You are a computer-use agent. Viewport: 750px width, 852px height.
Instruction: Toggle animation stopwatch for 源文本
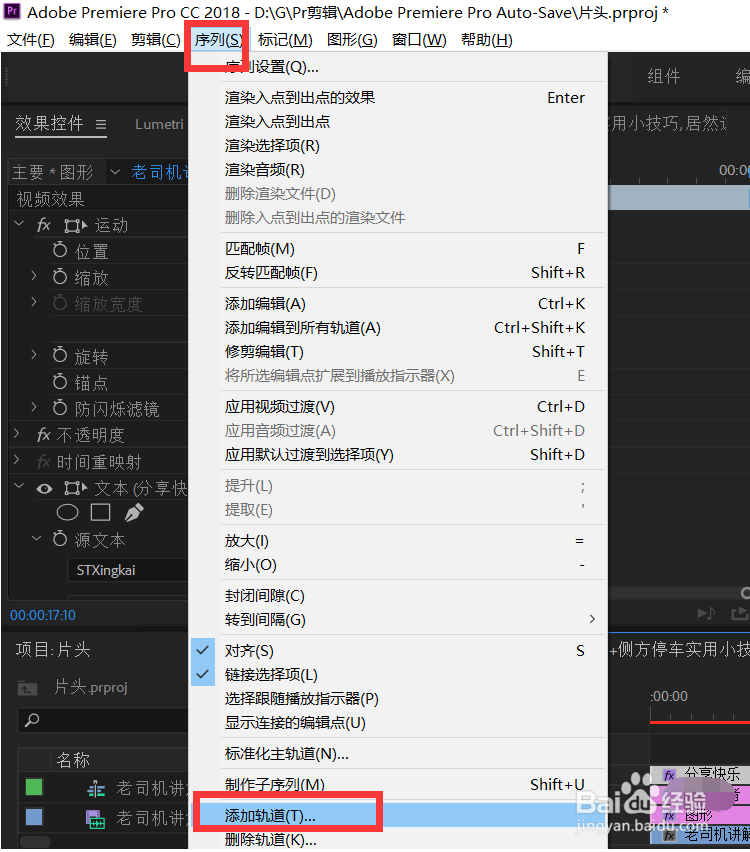(x=60, y=538)
